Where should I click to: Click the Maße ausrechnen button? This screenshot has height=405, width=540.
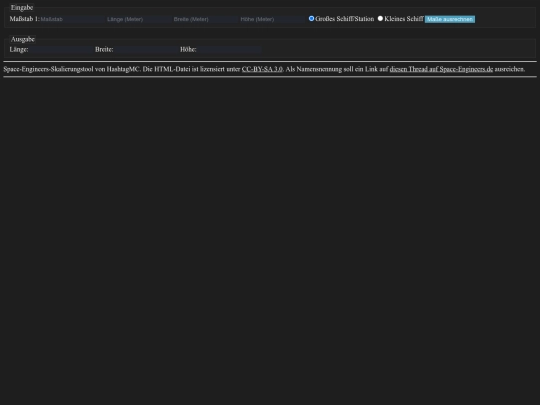click(450, 19)
